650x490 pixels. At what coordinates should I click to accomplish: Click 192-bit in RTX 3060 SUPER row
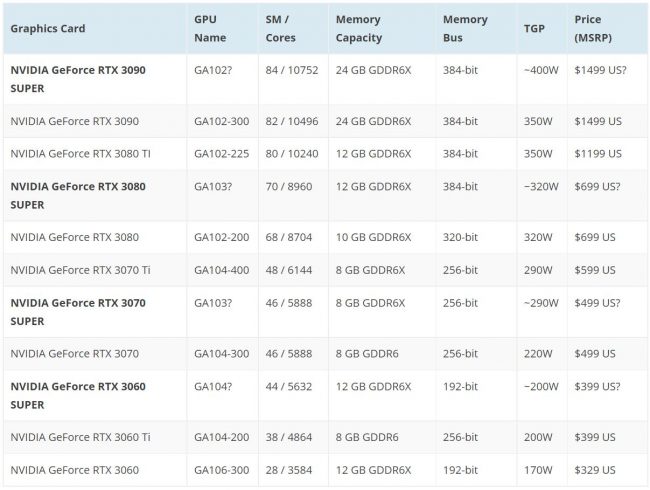tap(460, 387)
